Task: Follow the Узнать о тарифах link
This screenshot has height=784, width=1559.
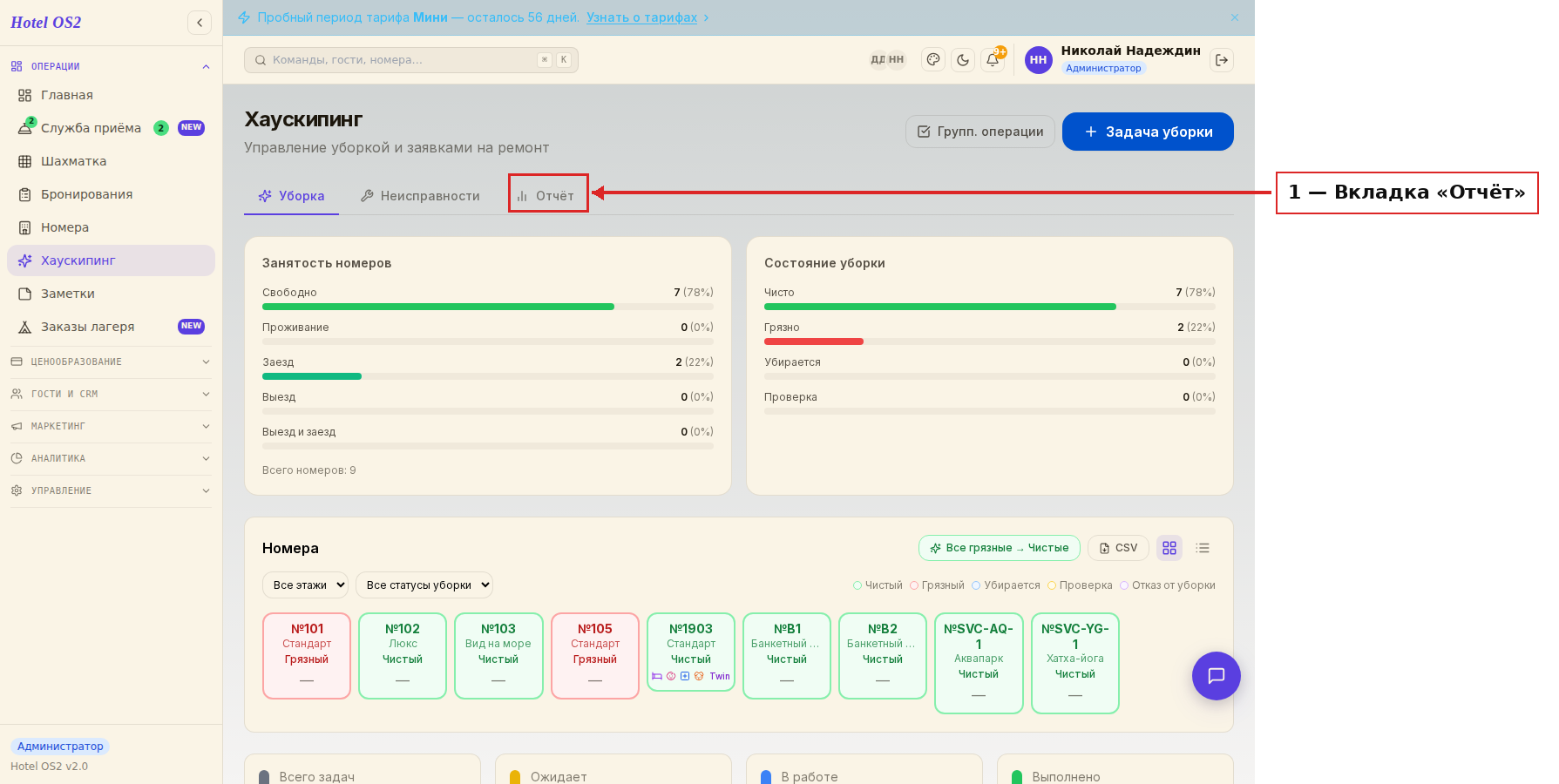Action: (x=641, y=17)
